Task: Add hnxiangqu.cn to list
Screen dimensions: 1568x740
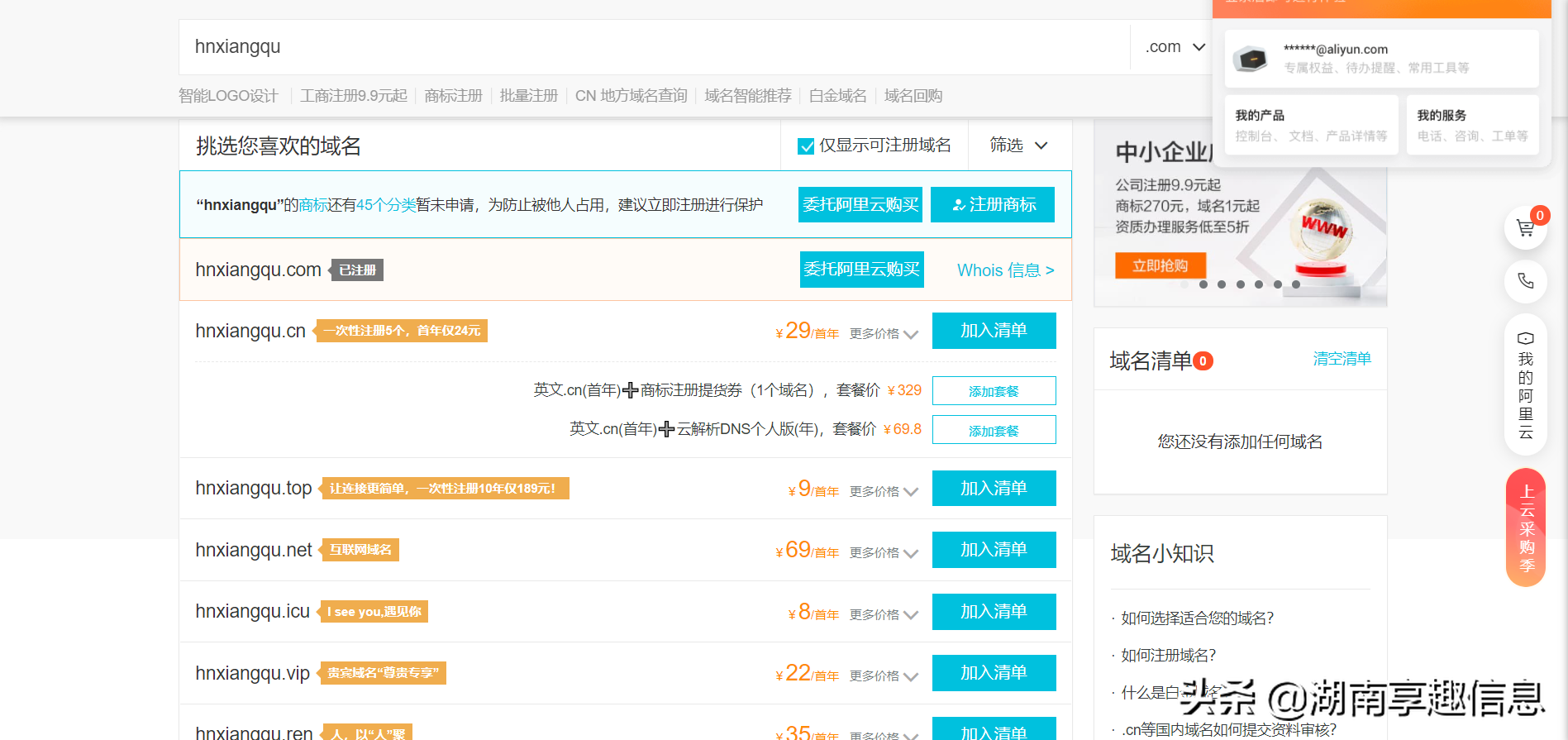Action: tap(994, 331)
